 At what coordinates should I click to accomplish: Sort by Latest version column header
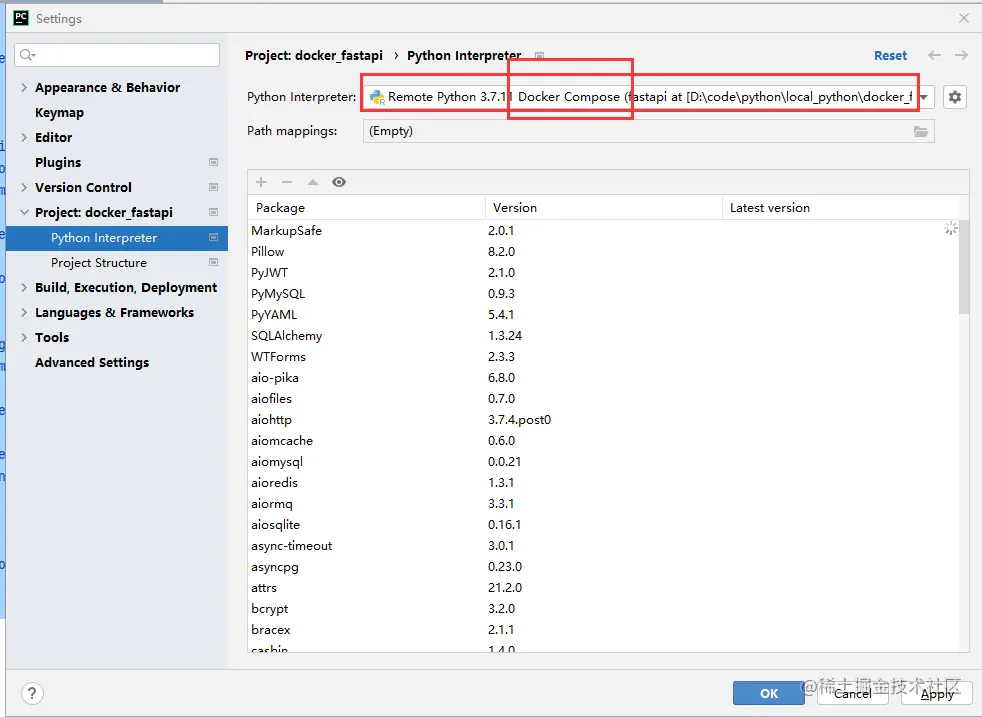tap(840, 207)
